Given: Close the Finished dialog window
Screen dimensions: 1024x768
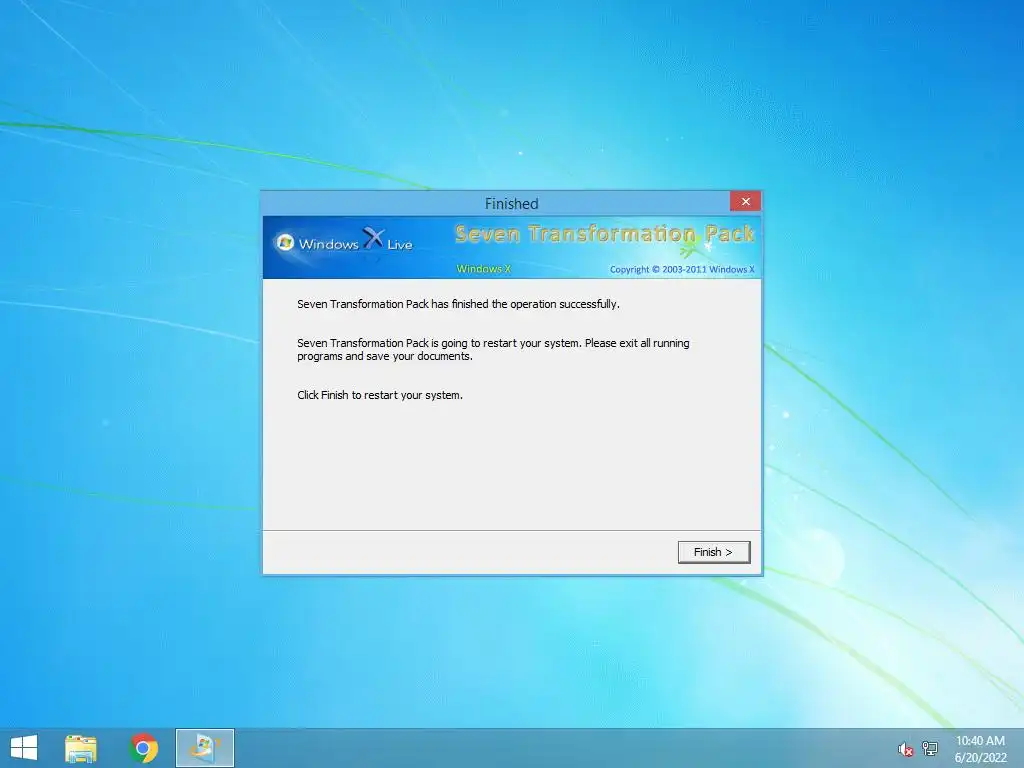Looking at the screenshot, I should click(x=745, y=202).
